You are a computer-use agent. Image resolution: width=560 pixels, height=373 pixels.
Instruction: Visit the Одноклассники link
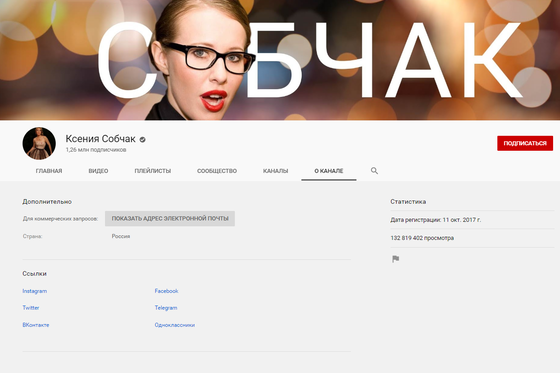pos(175,325)
